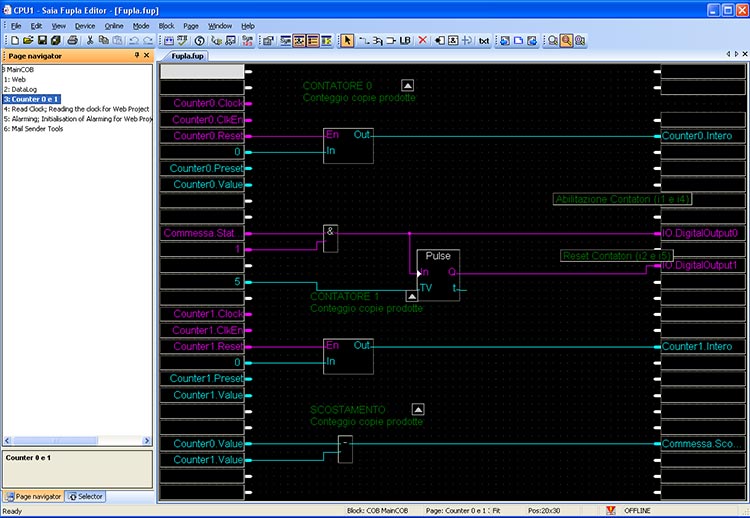Select page 6: Mail Sender Tools

coord(33,129)
